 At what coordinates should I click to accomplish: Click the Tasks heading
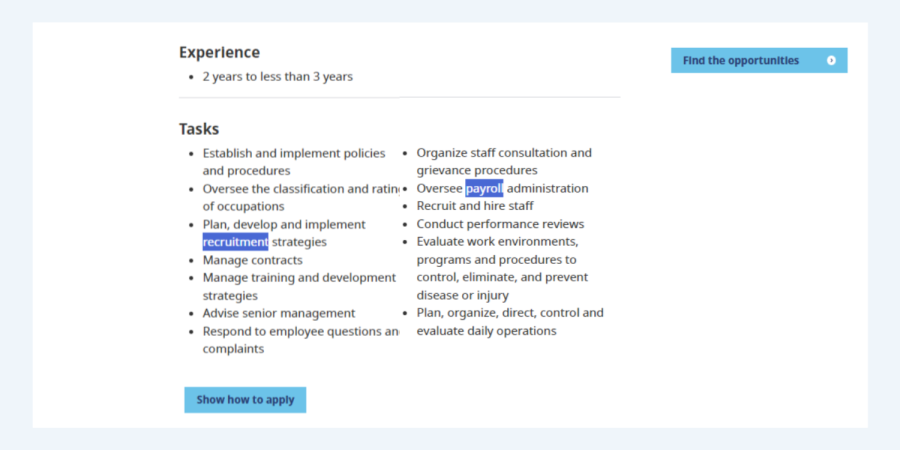[199, 129]
